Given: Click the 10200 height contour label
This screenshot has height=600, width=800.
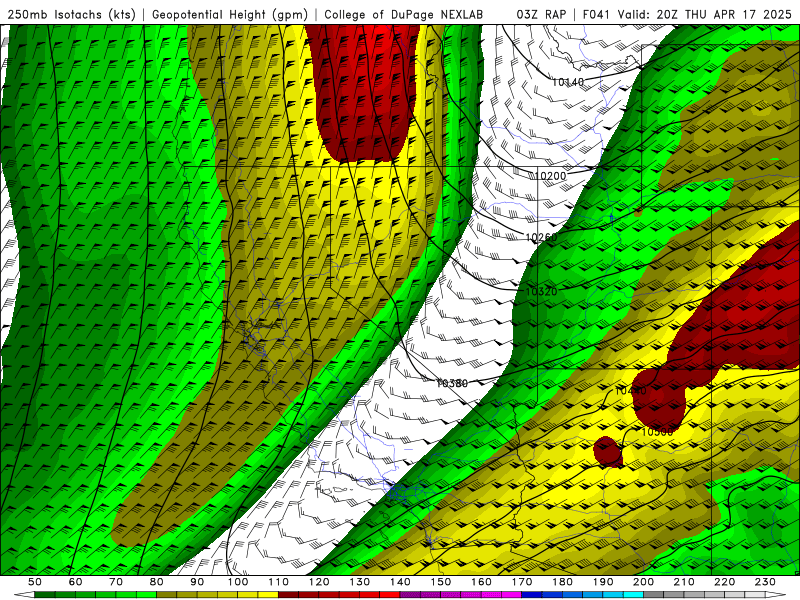Looking at the screenshot, I should coord(551,176).
